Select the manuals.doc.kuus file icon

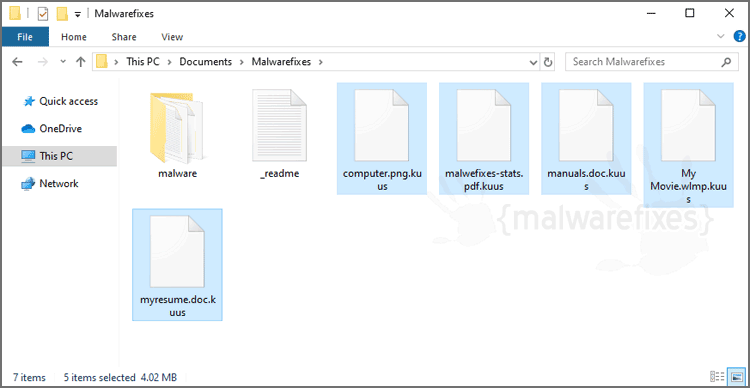point(586,126)
